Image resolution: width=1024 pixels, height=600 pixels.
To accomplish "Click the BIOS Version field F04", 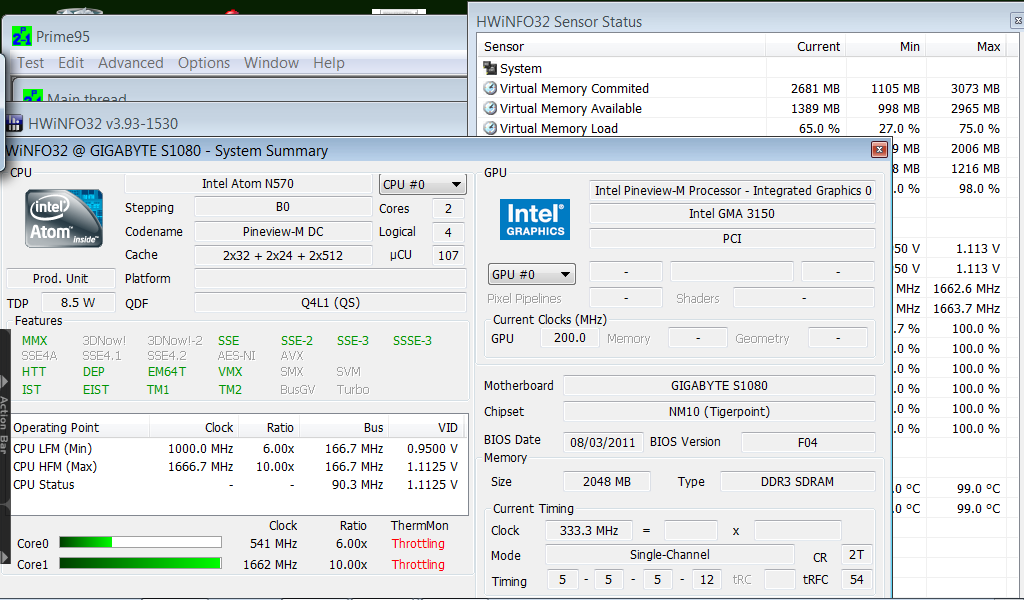I will pyautogui.click(x=808, y=443).
